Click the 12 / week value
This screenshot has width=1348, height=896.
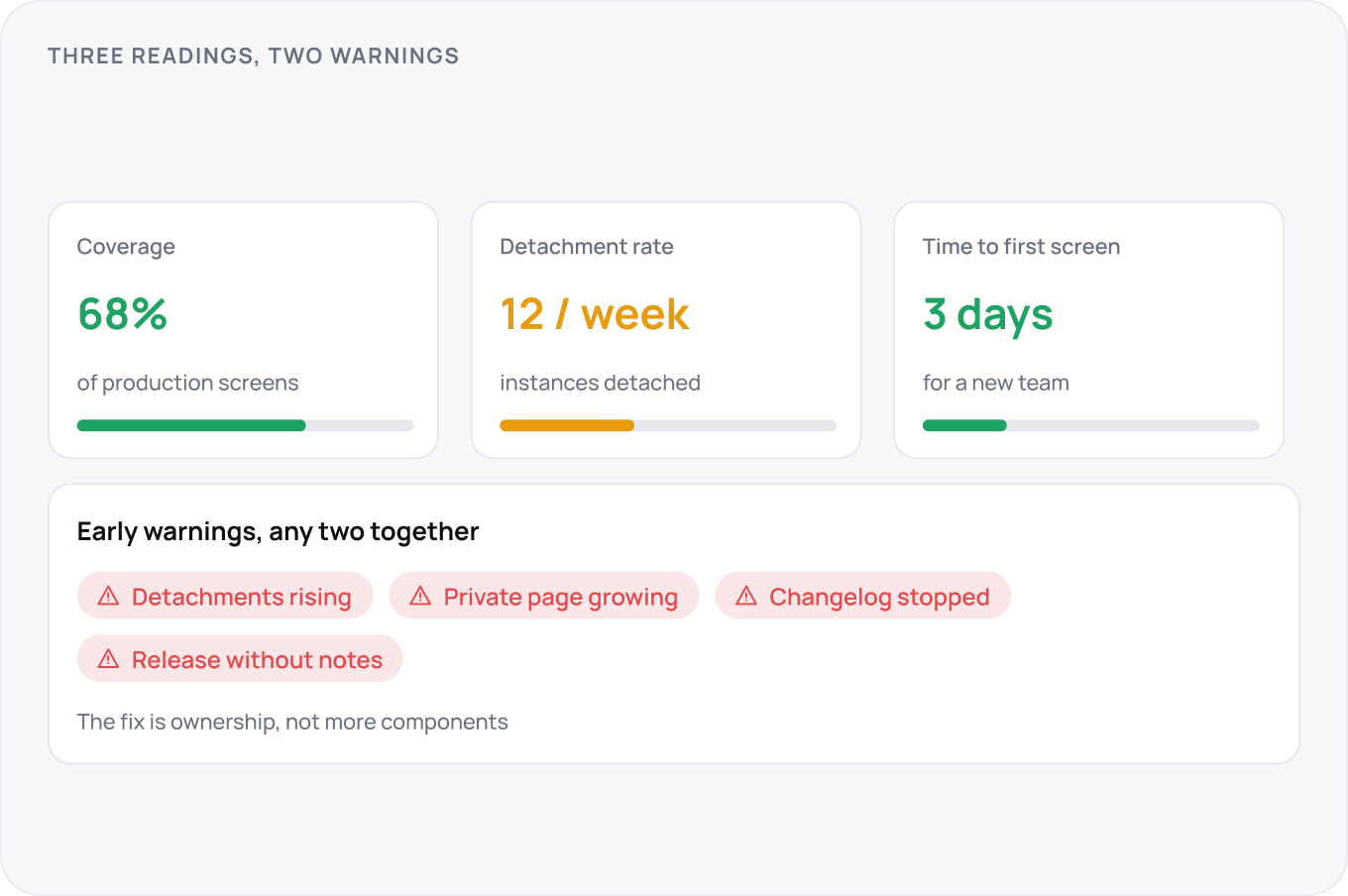coord(595,314)
